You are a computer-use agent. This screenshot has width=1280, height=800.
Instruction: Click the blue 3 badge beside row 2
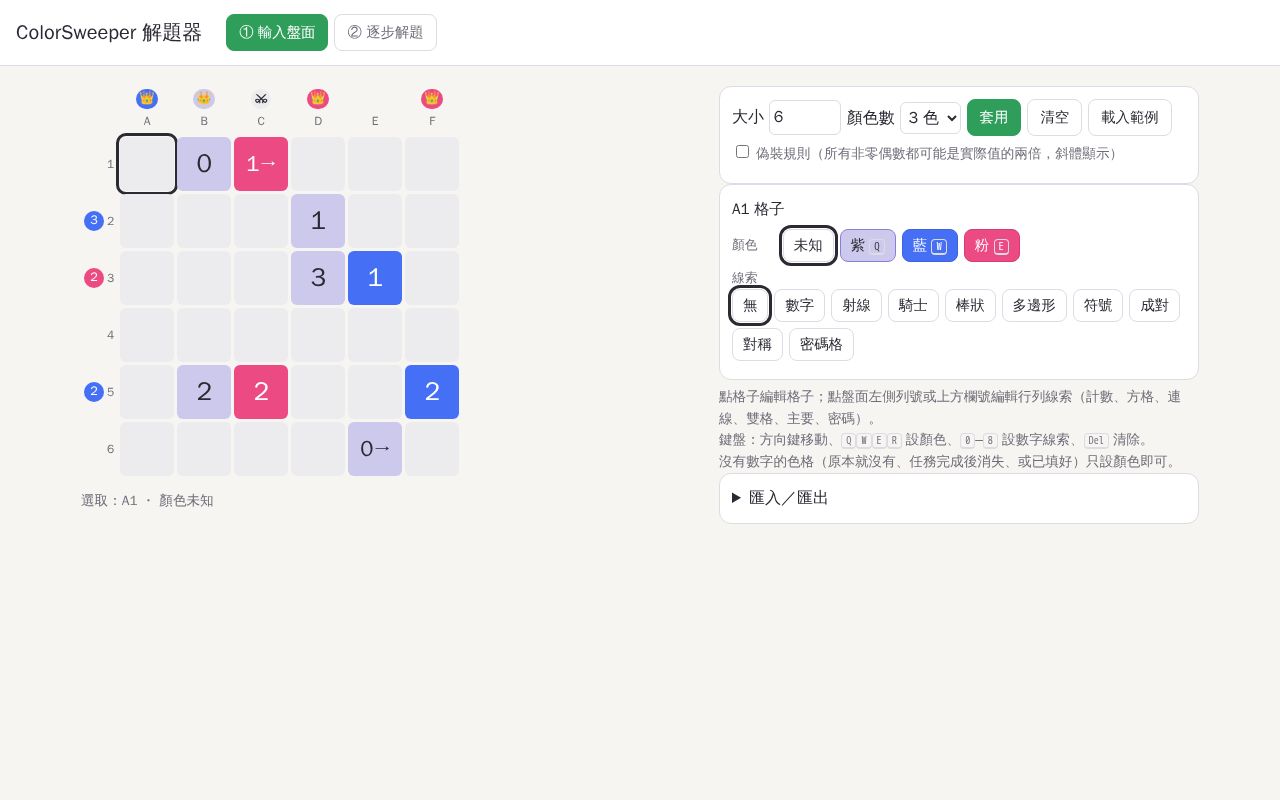94,221
